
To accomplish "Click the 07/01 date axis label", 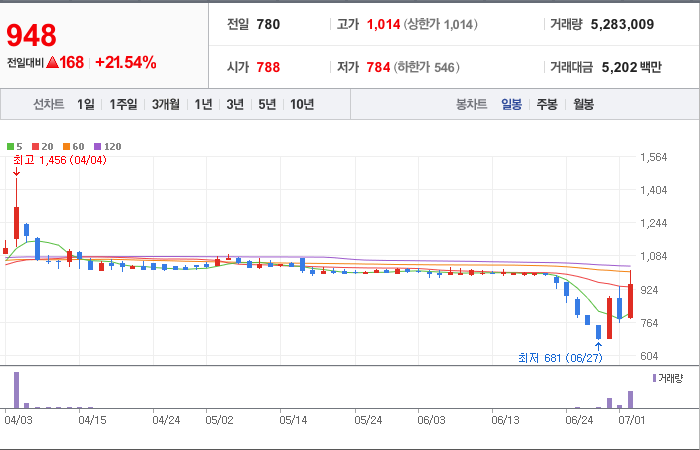I will (x=632, y=421).
